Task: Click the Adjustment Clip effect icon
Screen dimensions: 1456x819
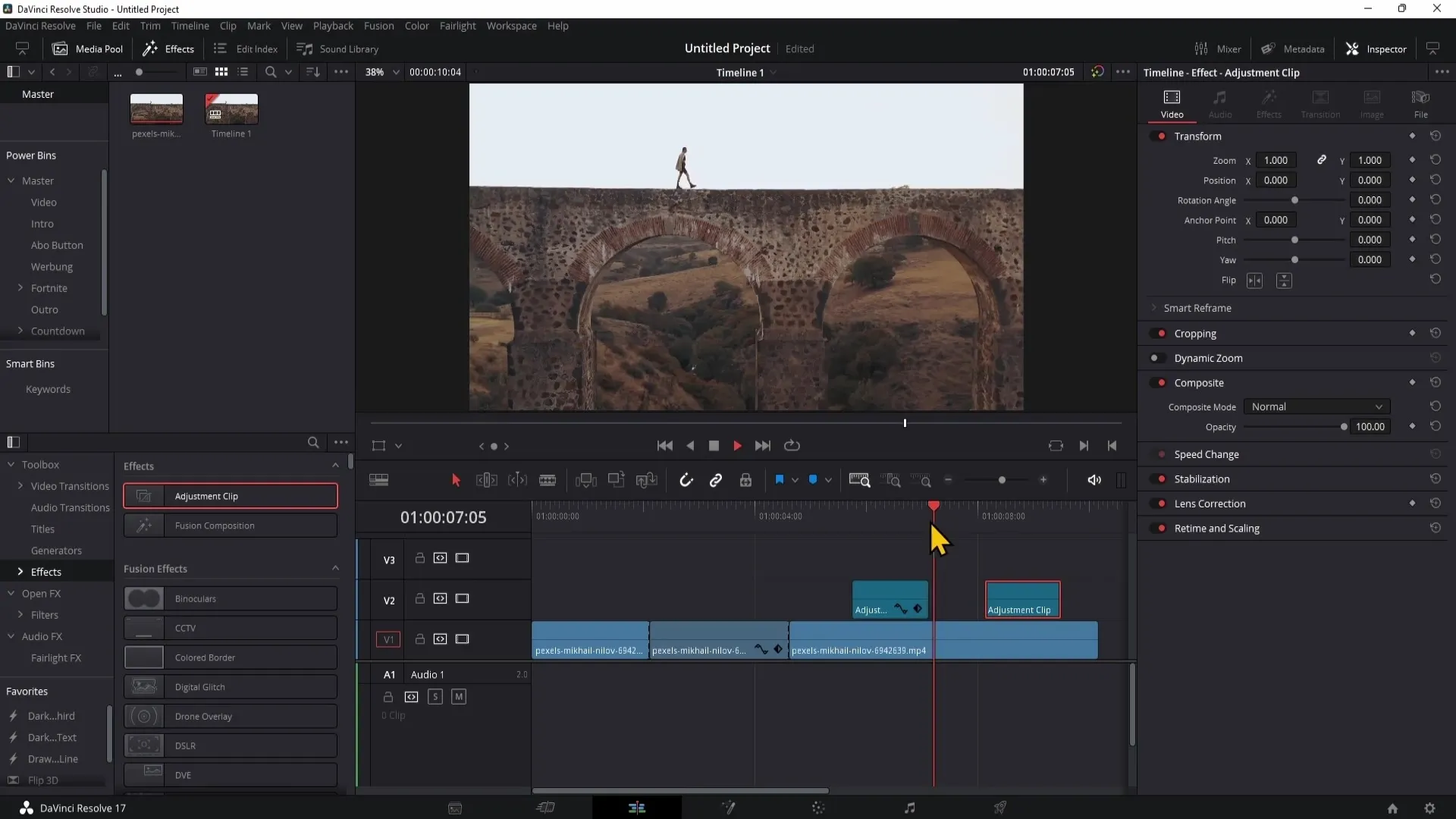Action: [143, 495]
